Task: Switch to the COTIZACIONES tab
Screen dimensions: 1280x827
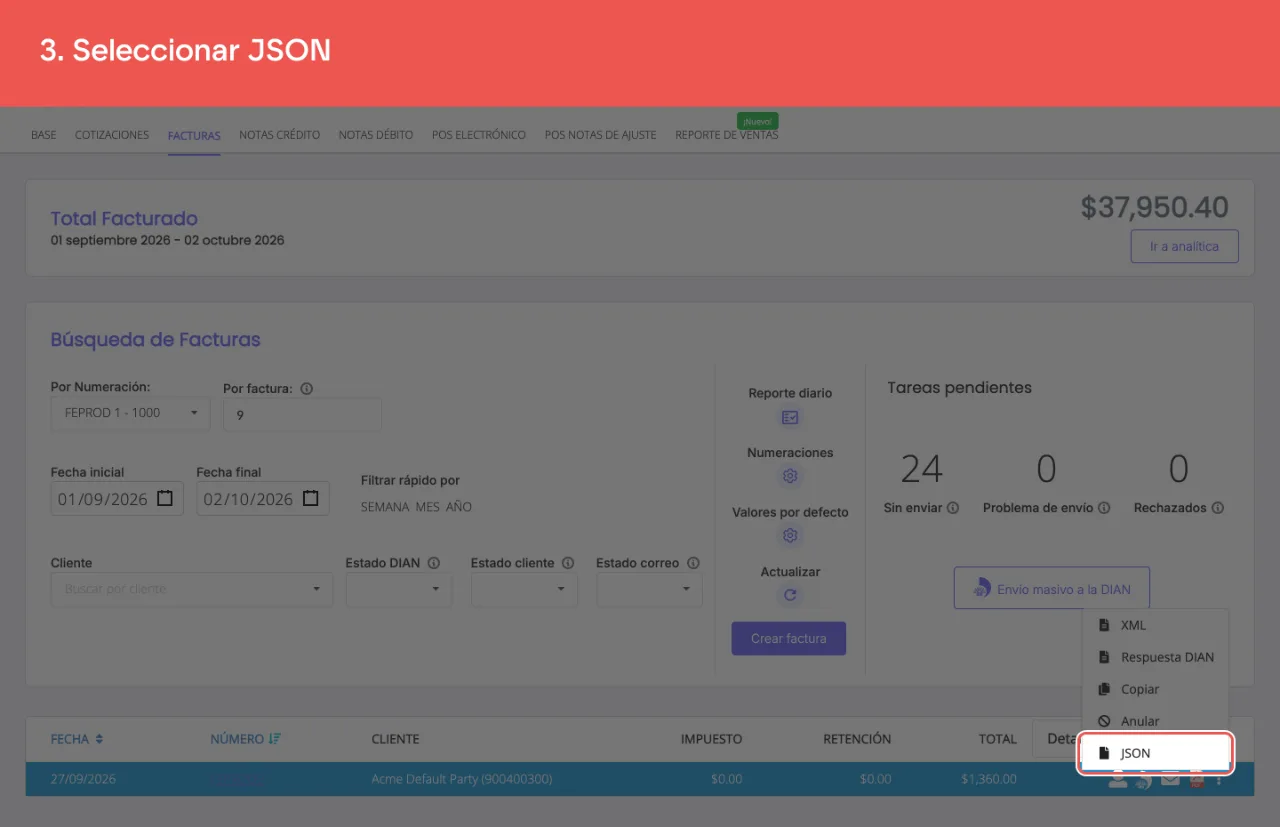Action: pyautogui.click(x=112, y=135)
